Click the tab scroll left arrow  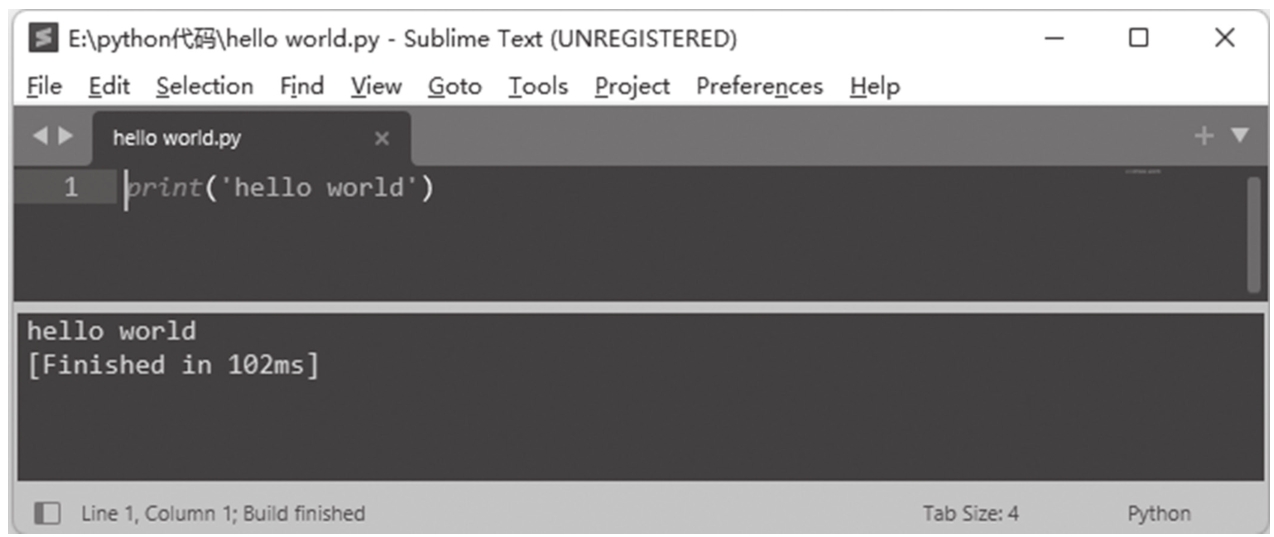tap(39, 136)
